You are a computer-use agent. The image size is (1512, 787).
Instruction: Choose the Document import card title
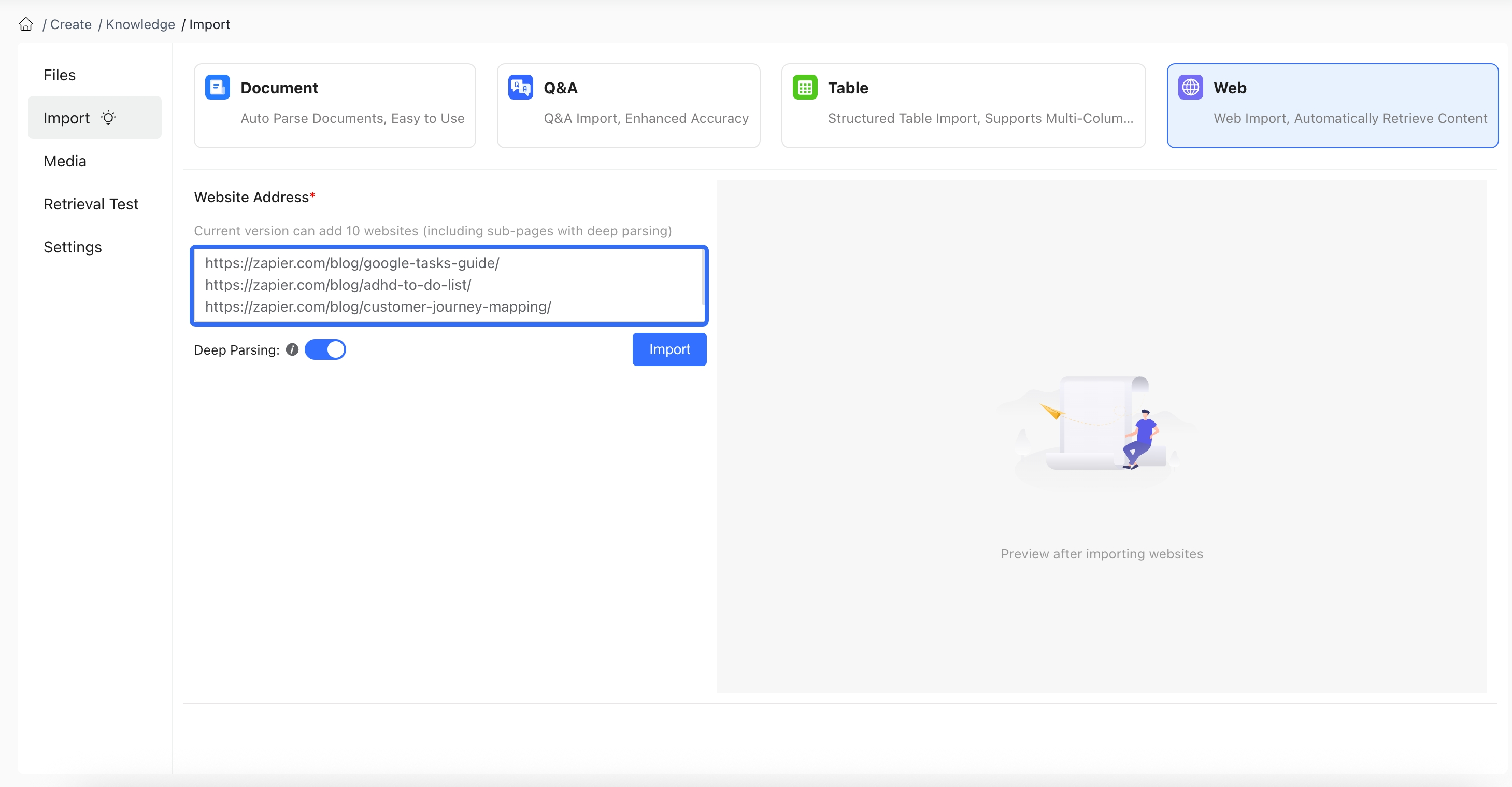coord(279,88)
